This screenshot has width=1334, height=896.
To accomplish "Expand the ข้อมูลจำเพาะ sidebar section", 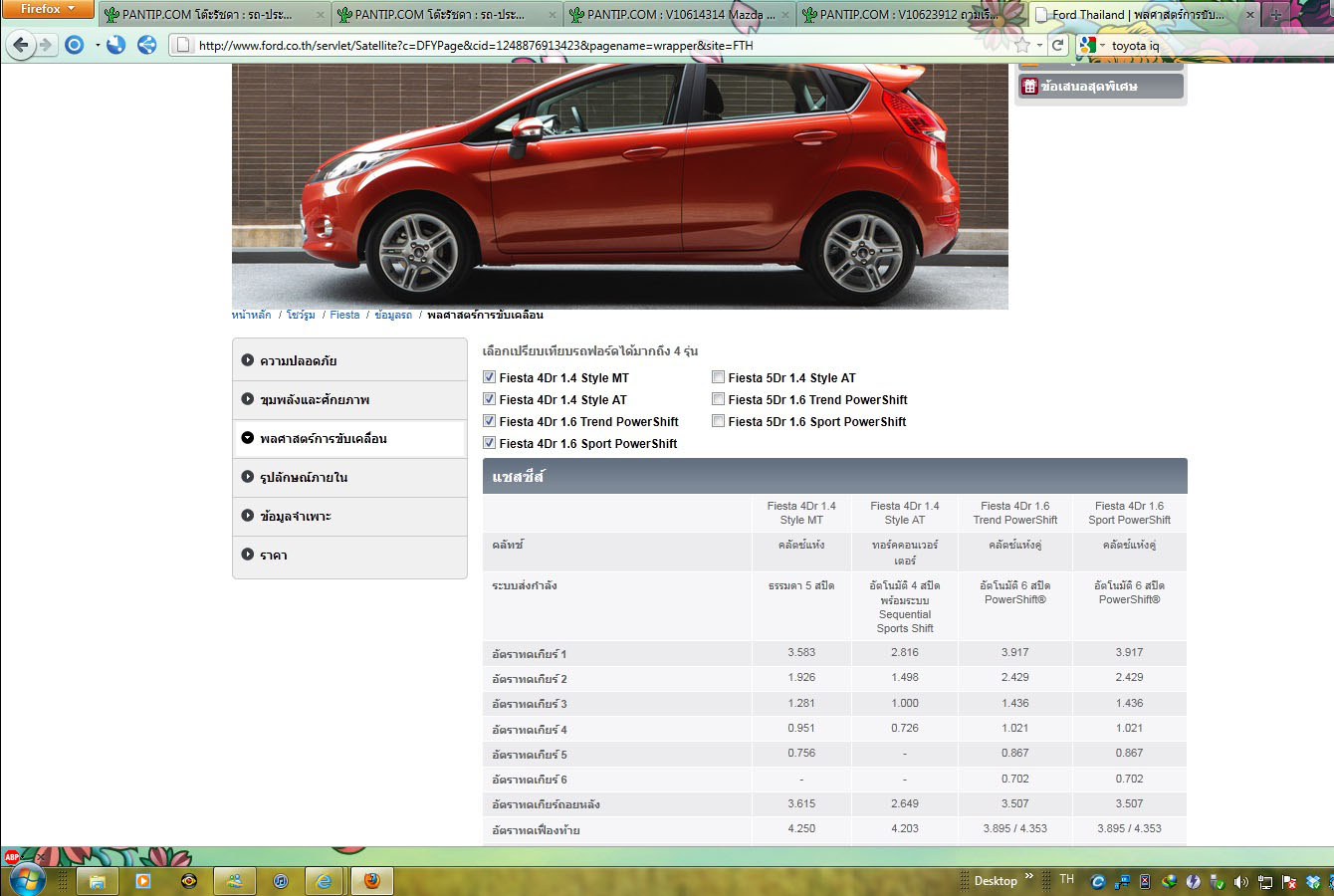I will click(x=349, y=516).
